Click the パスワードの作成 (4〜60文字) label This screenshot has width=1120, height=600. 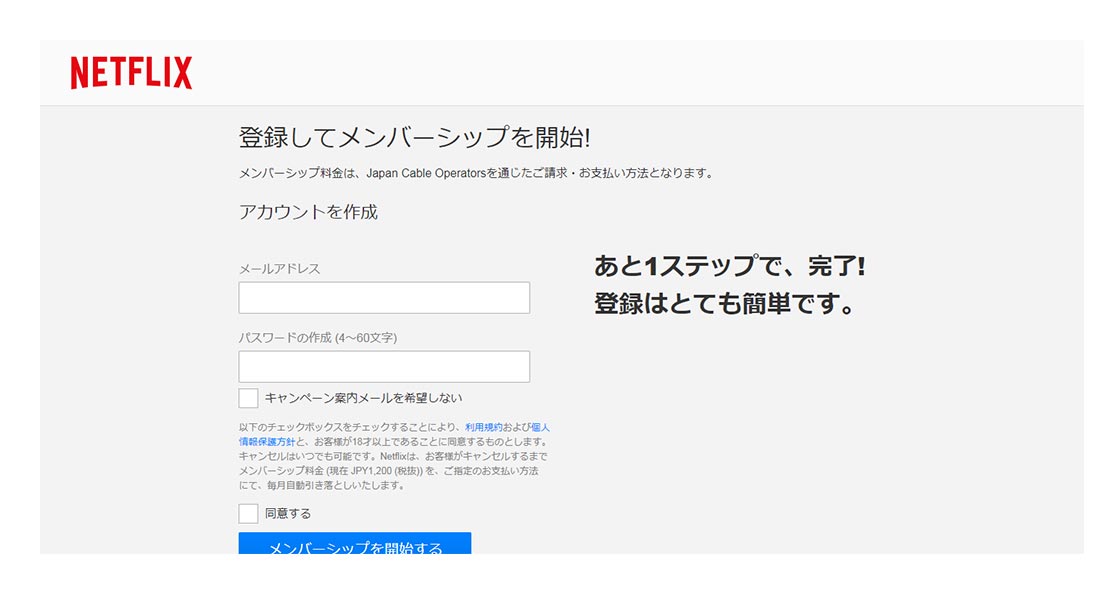click(x=318, y=338)
